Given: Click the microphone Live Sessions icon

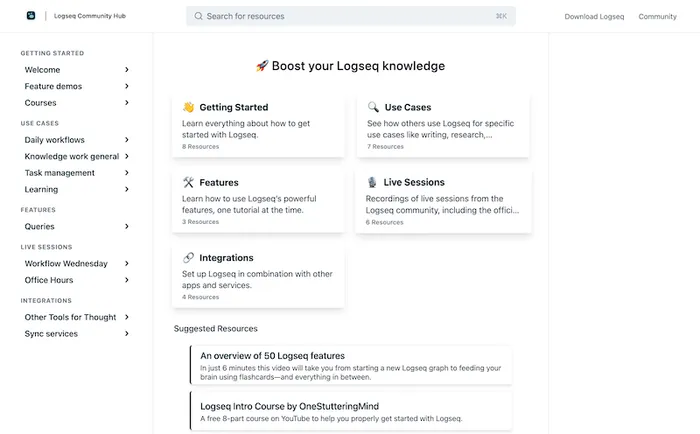Looking at the screenshot, I should [372, 182].
